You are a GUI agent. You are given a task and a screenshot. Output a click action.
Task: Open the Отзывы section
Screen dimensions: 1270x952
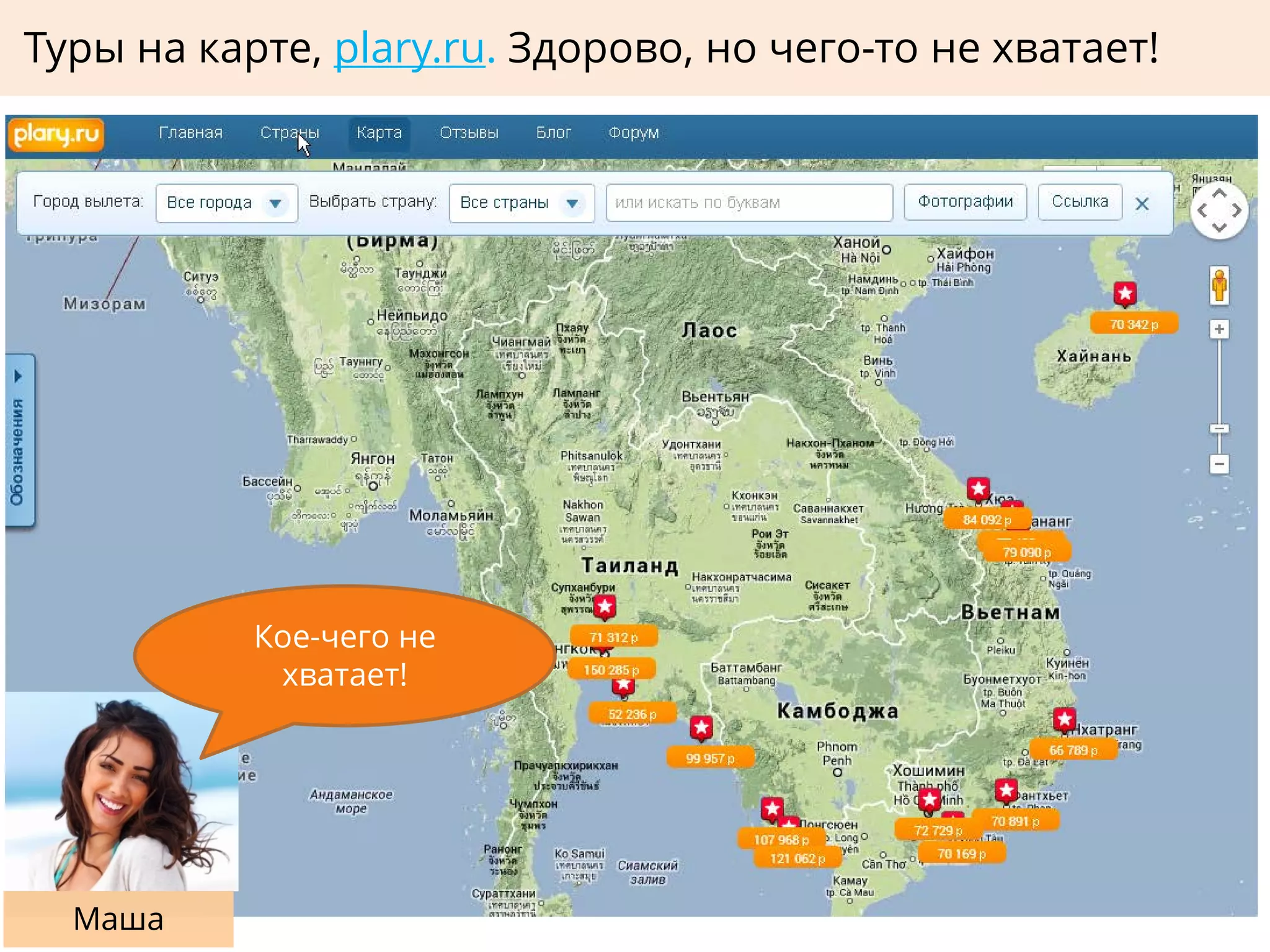click(469, 133)
